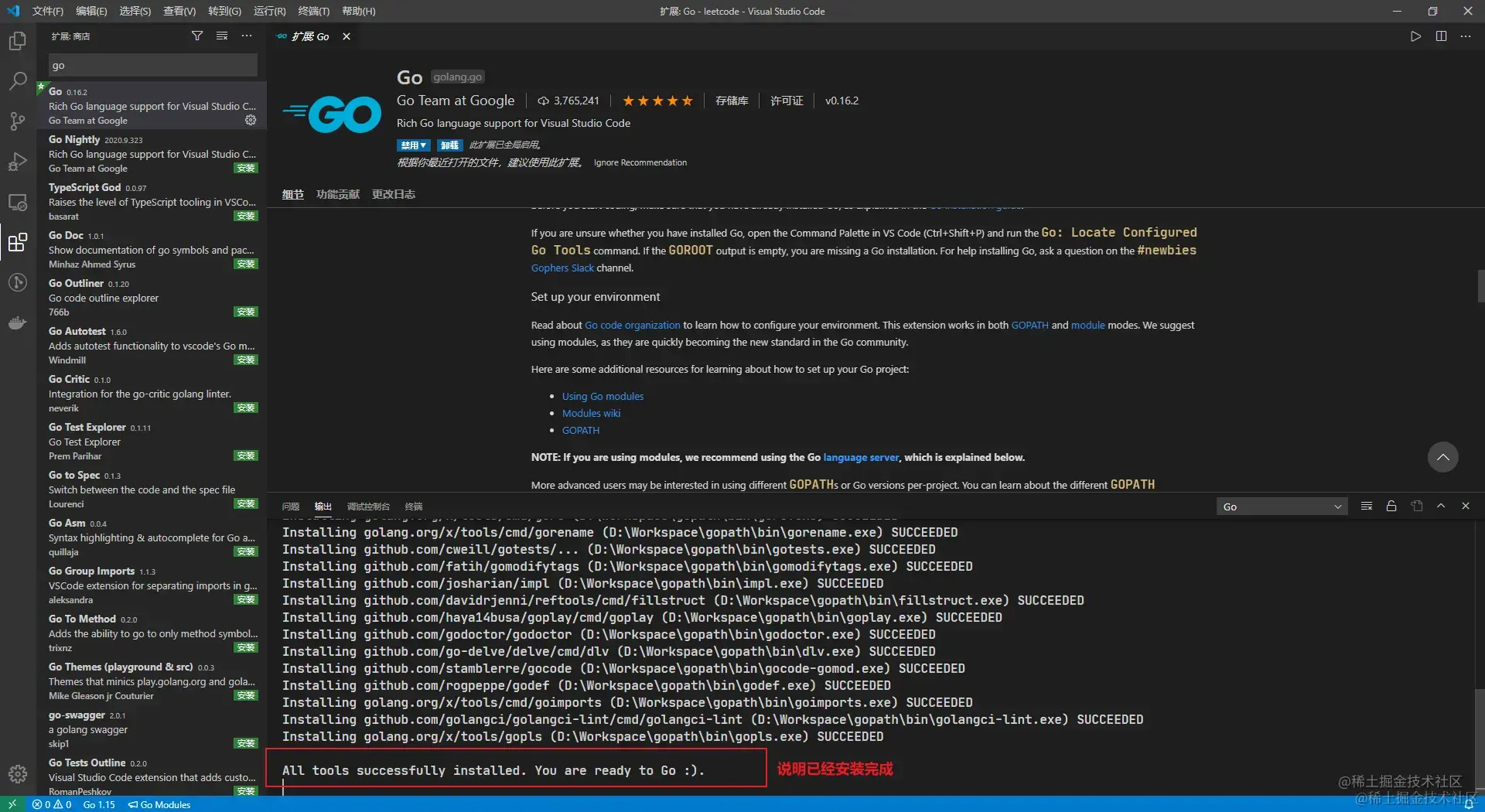The height and width of the screenshot is (812, 1485).
Task: Click Ignore Recommendation link
Action: (x=640, y=162)
